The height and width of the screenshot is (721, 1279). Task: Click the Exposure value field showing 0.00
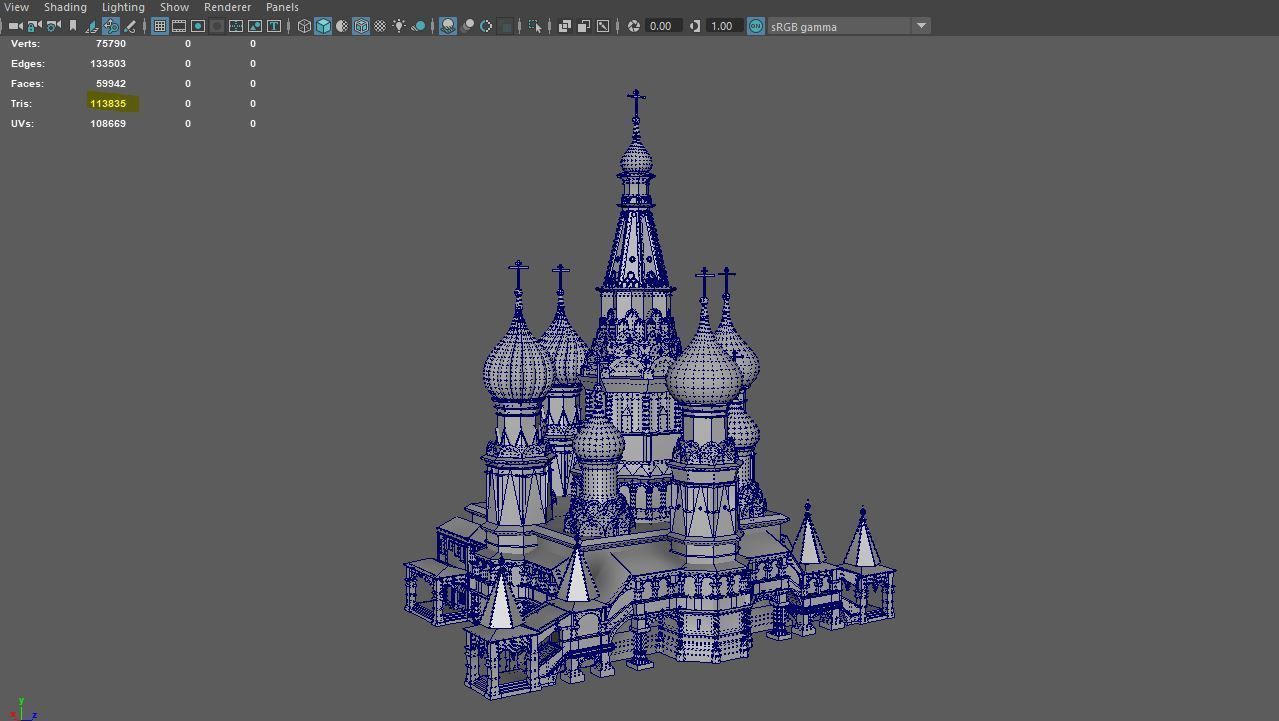point(663,26)
